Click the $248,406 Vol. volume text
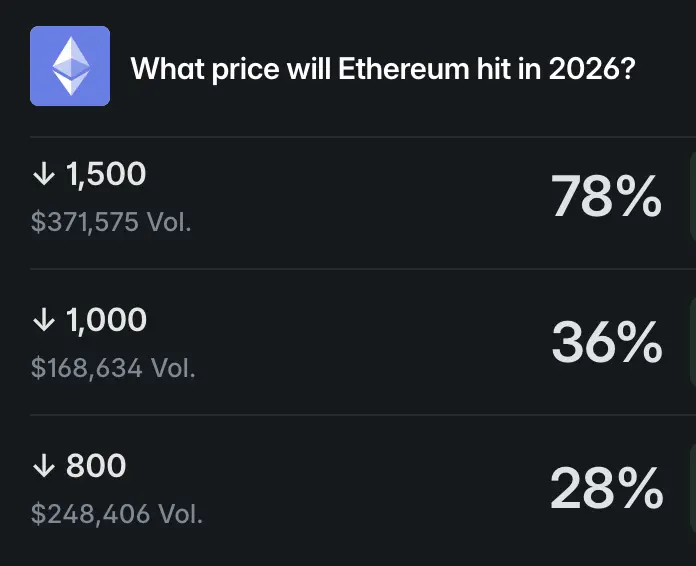 point(117,514)
